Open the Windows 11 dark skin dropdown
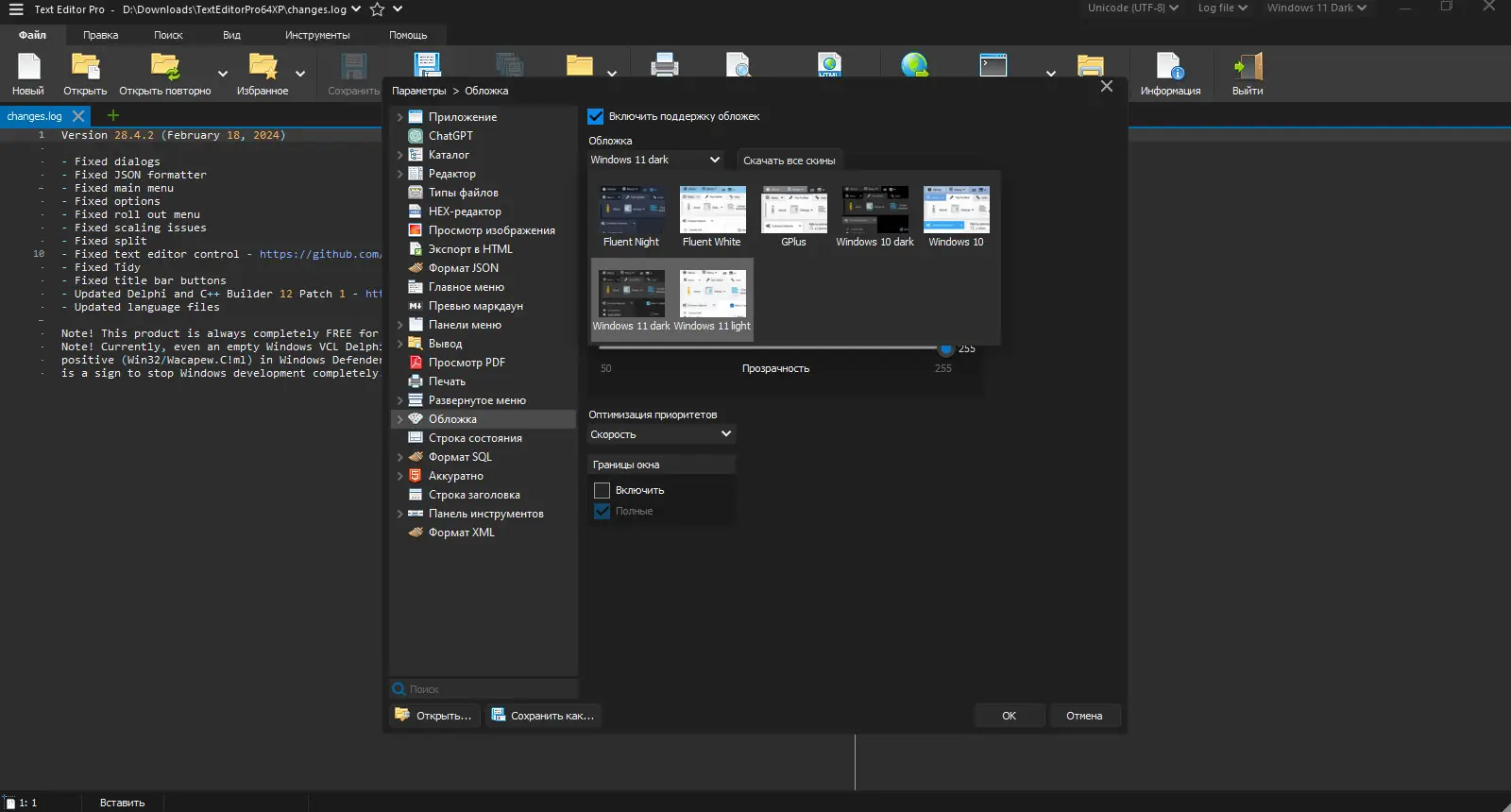Image resolution: width=1511 pixels, height=812 pixels. (x=656, y=161)
